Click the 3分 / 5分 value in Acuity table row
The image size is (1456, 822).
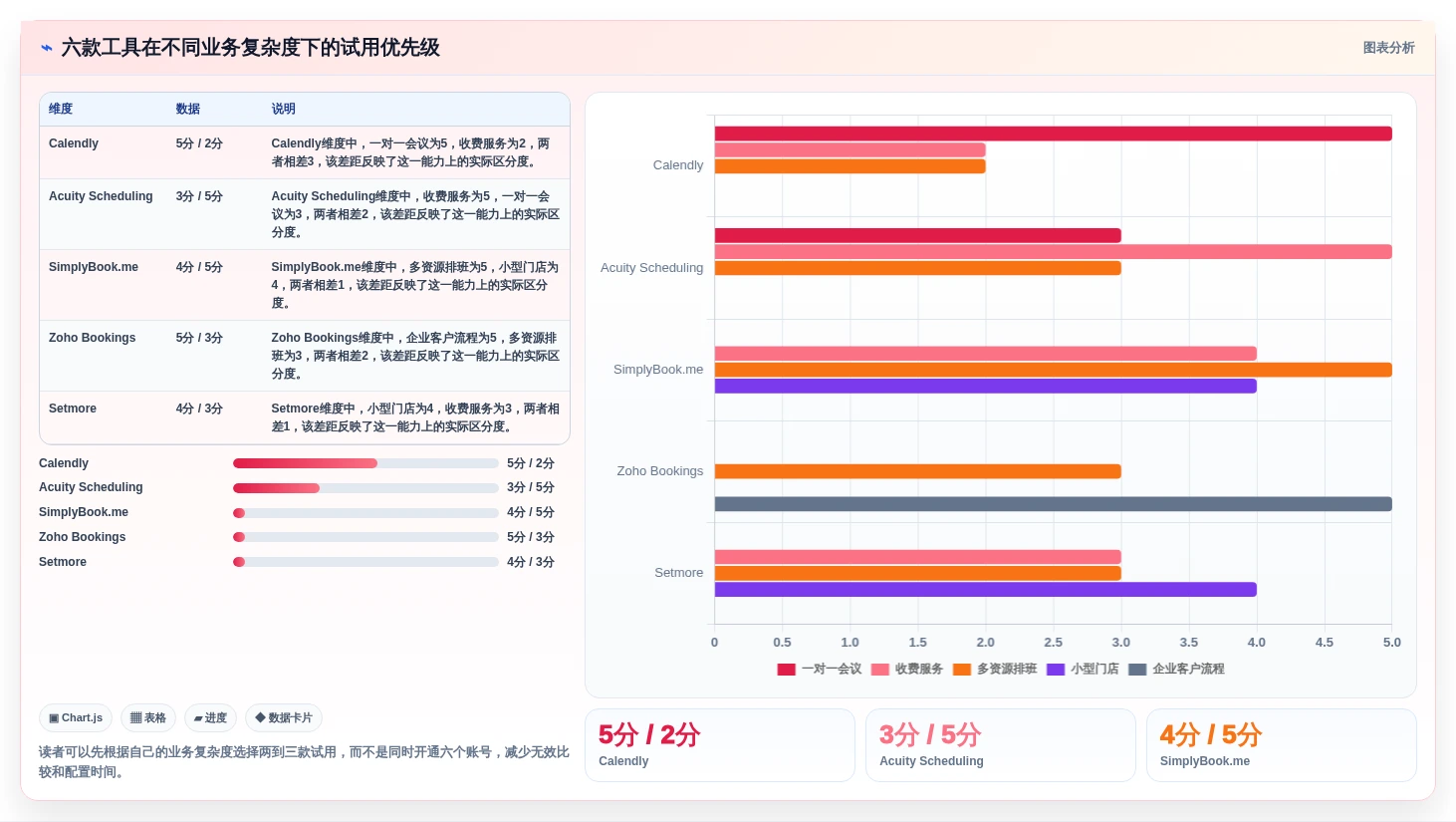(x=199, y=196)
